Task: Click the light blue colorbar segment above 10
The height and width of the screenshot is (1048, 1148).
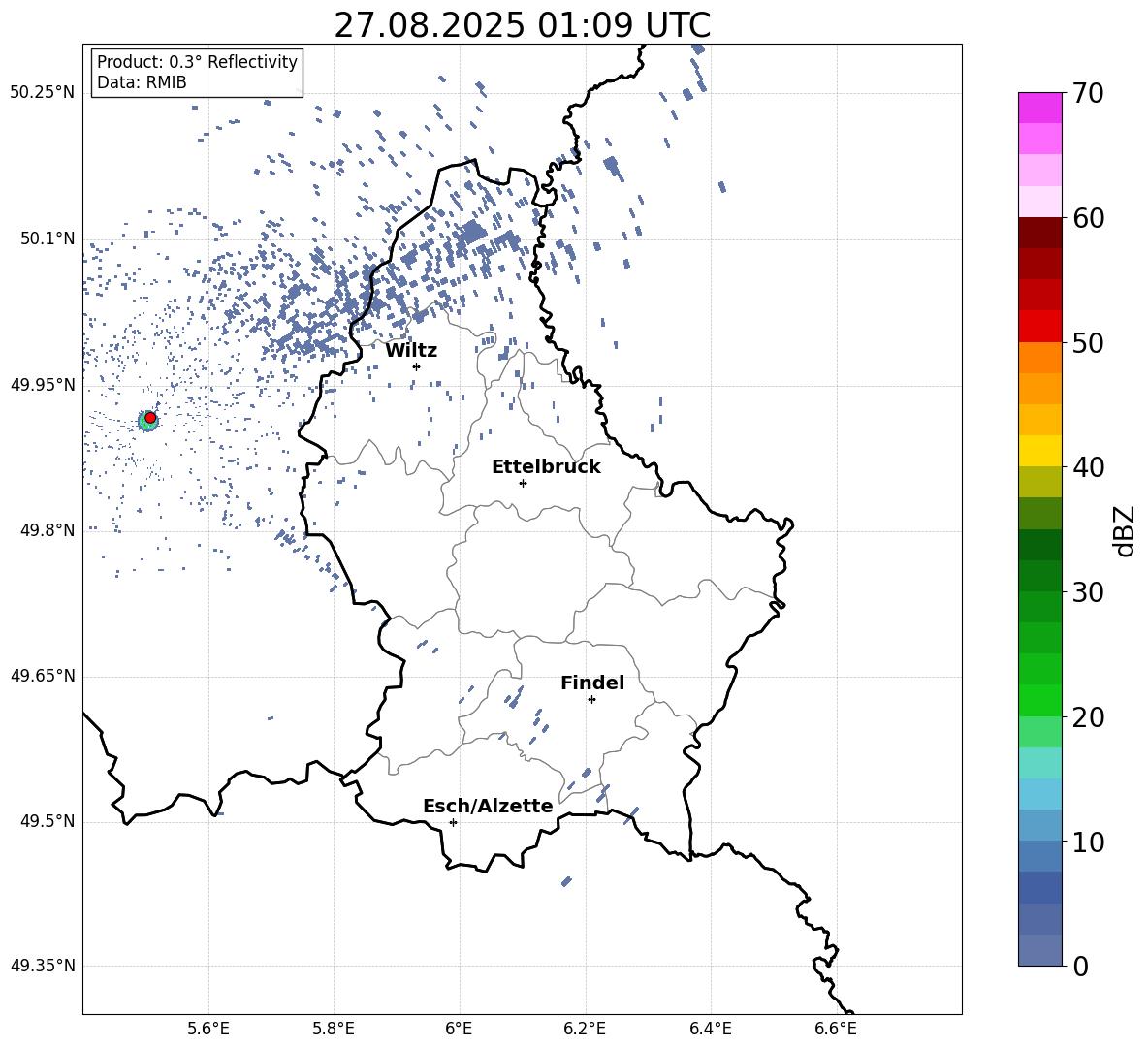Action: click(x=1039, y=825)
